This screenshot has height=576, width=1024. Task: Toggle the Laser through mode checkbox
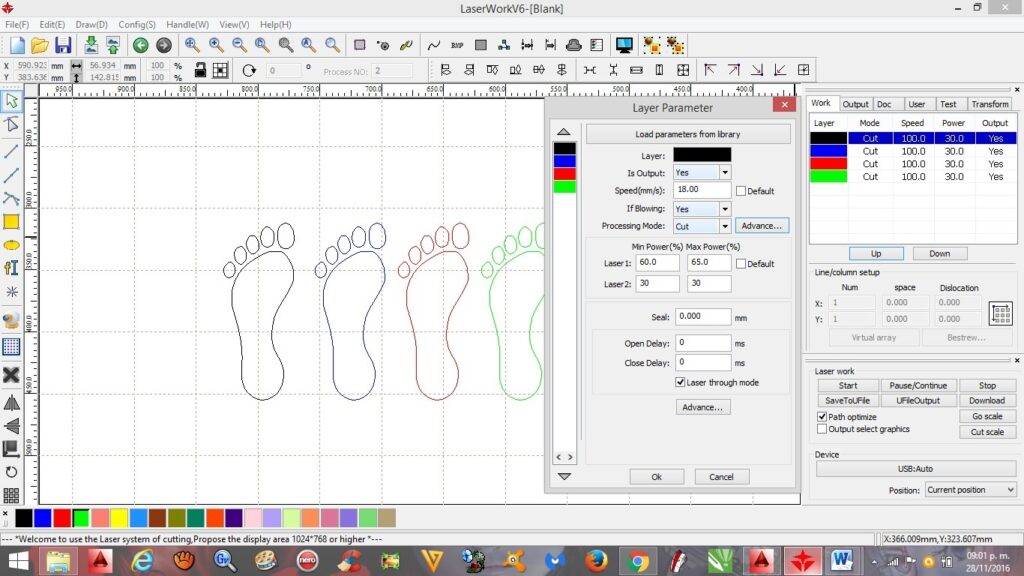point(680,382)
